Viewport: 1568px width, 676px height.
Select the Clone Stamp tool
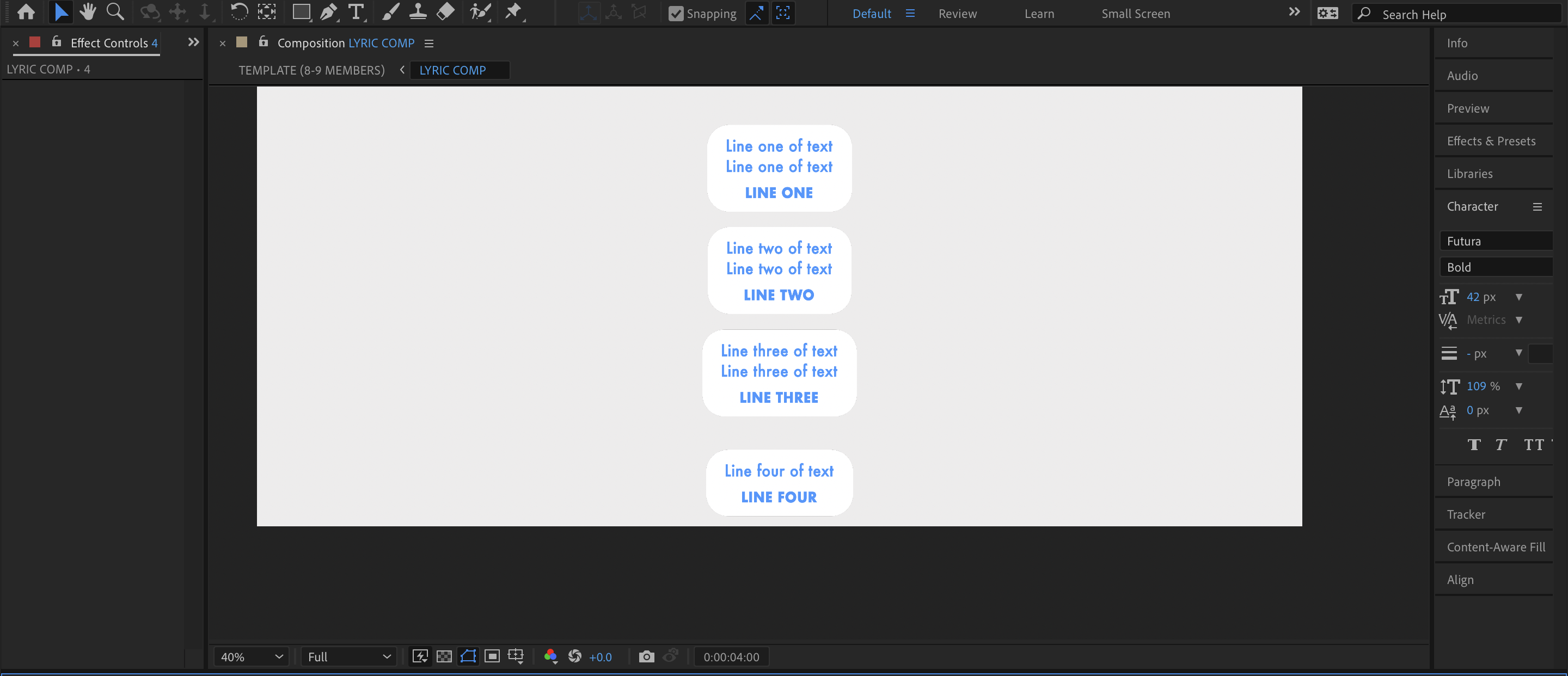coord(418,11)
